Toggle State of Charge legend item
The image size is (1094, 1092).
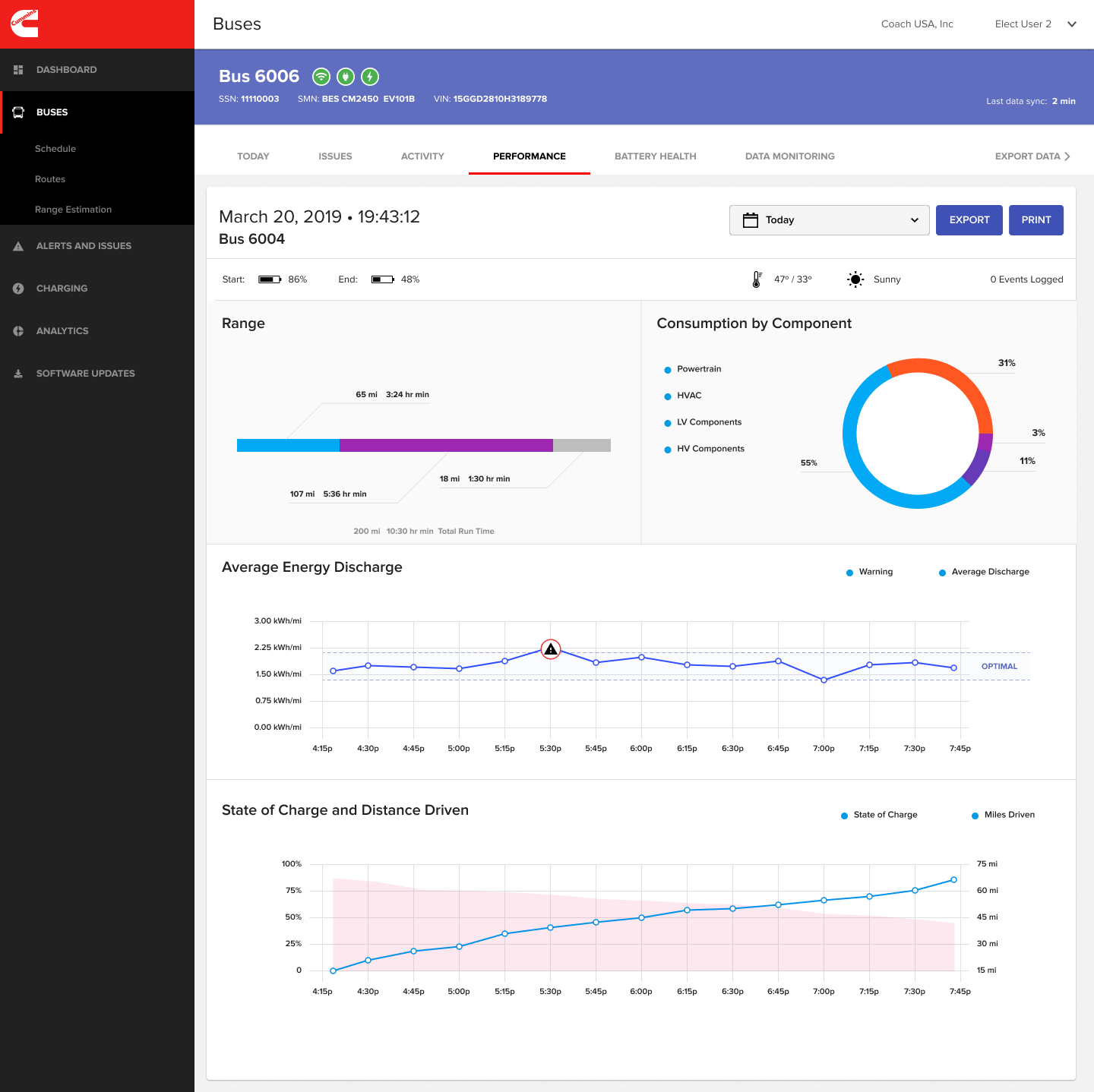coord(879,815)
